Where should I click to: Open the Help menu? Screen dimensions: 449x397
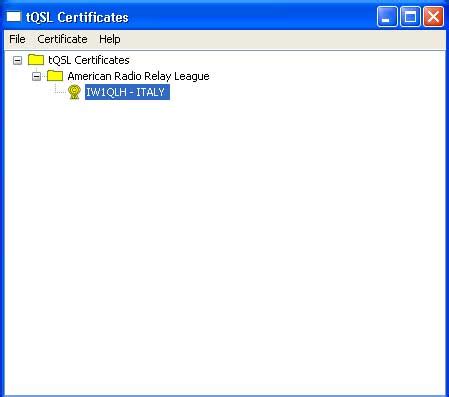tap(110, 39)
